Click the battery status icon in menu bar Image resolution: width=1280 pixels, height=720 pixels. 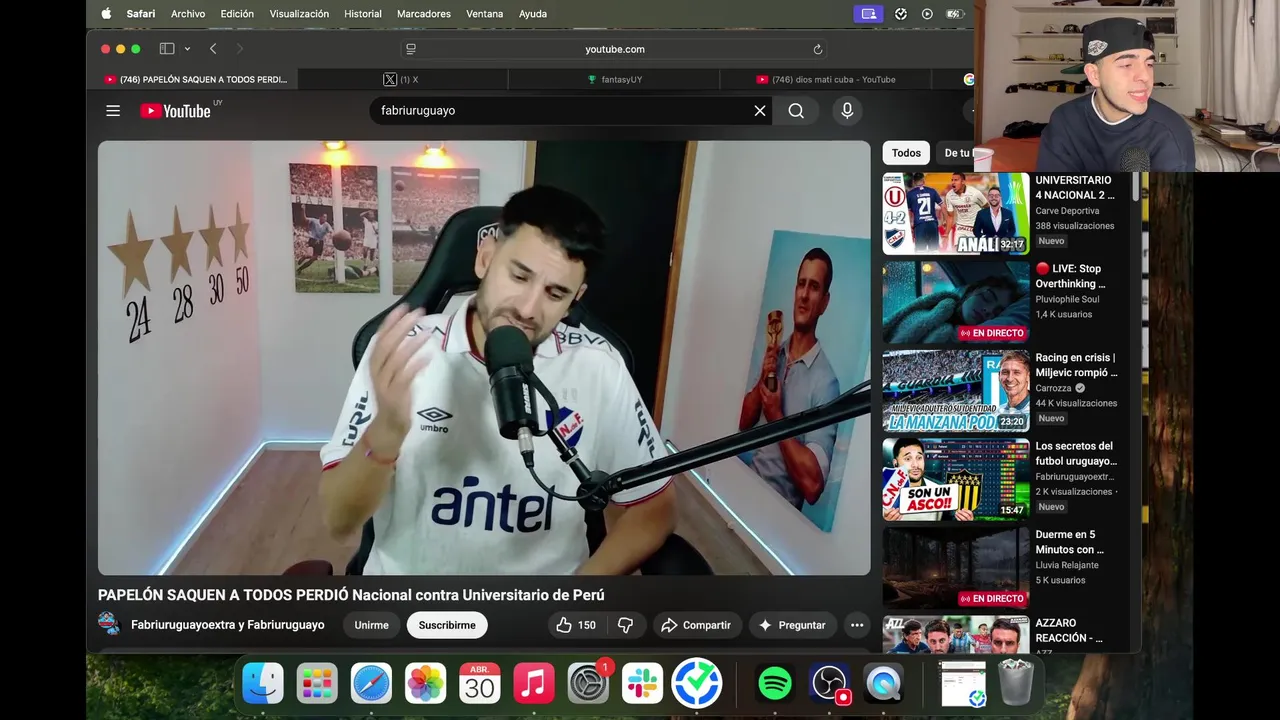point(954,14)
